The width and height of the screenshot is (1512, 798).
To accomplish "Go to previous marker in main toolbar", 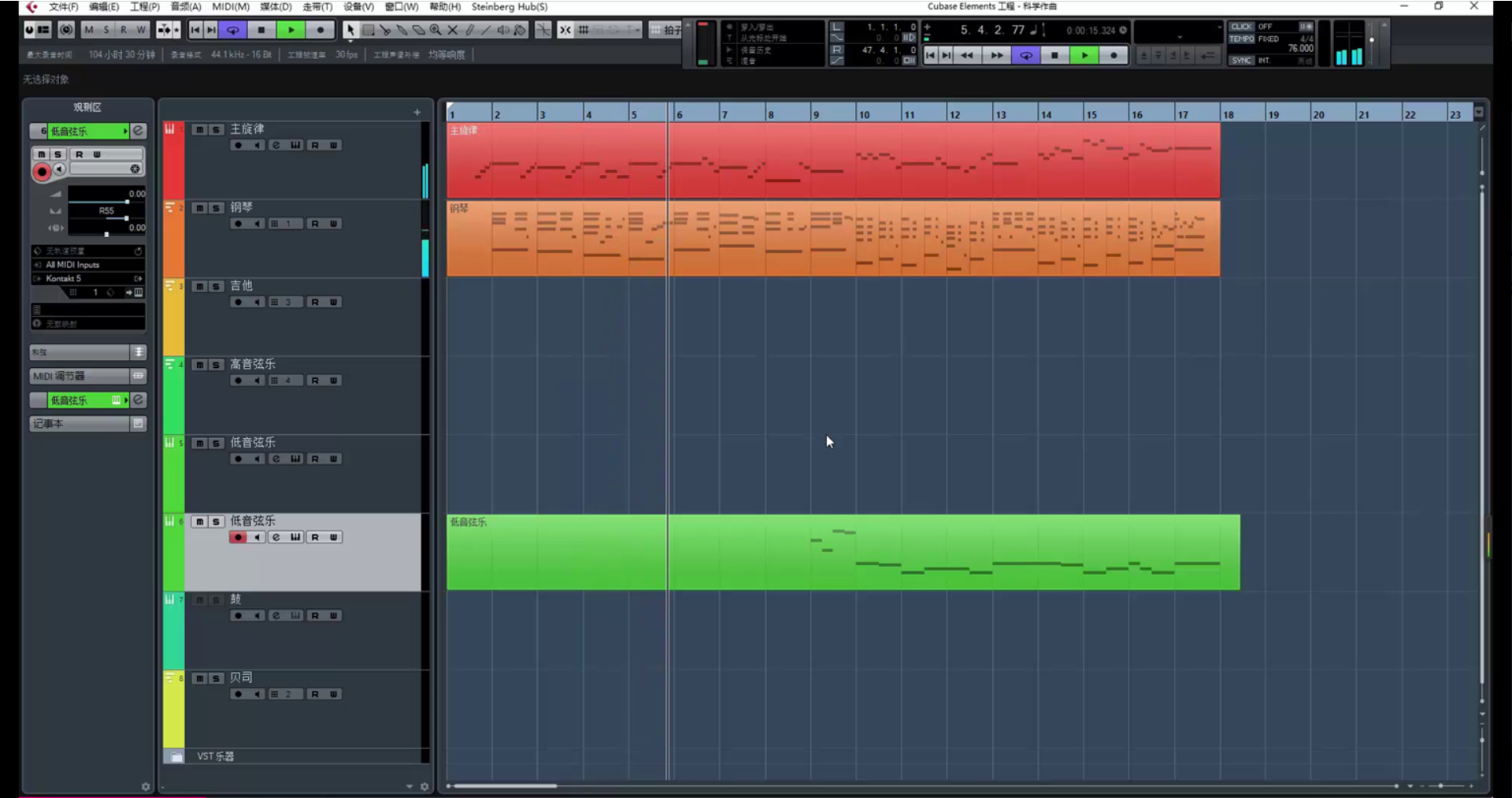I will pyautogui.click(x=195, y=30).
